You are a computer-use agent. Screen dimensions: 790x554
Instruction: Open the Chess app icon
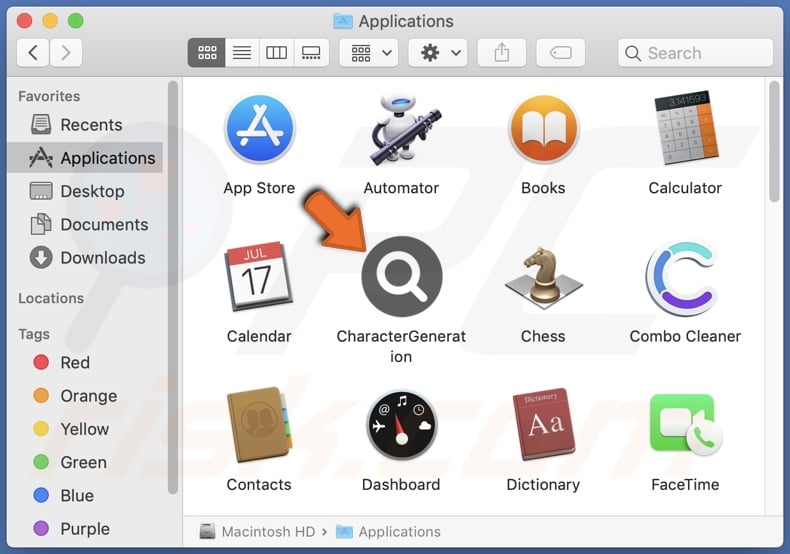pos(543,278)
